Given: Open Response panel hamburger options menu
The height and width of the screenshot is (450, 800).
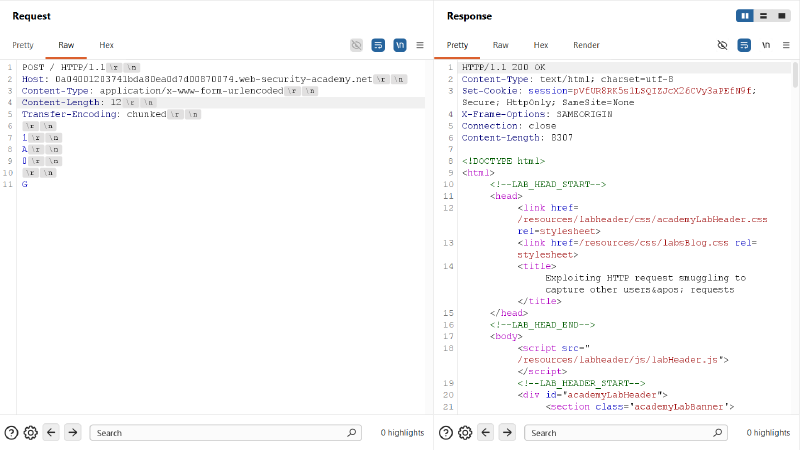Looking at the screenshot, I should (x=786, y=45).
